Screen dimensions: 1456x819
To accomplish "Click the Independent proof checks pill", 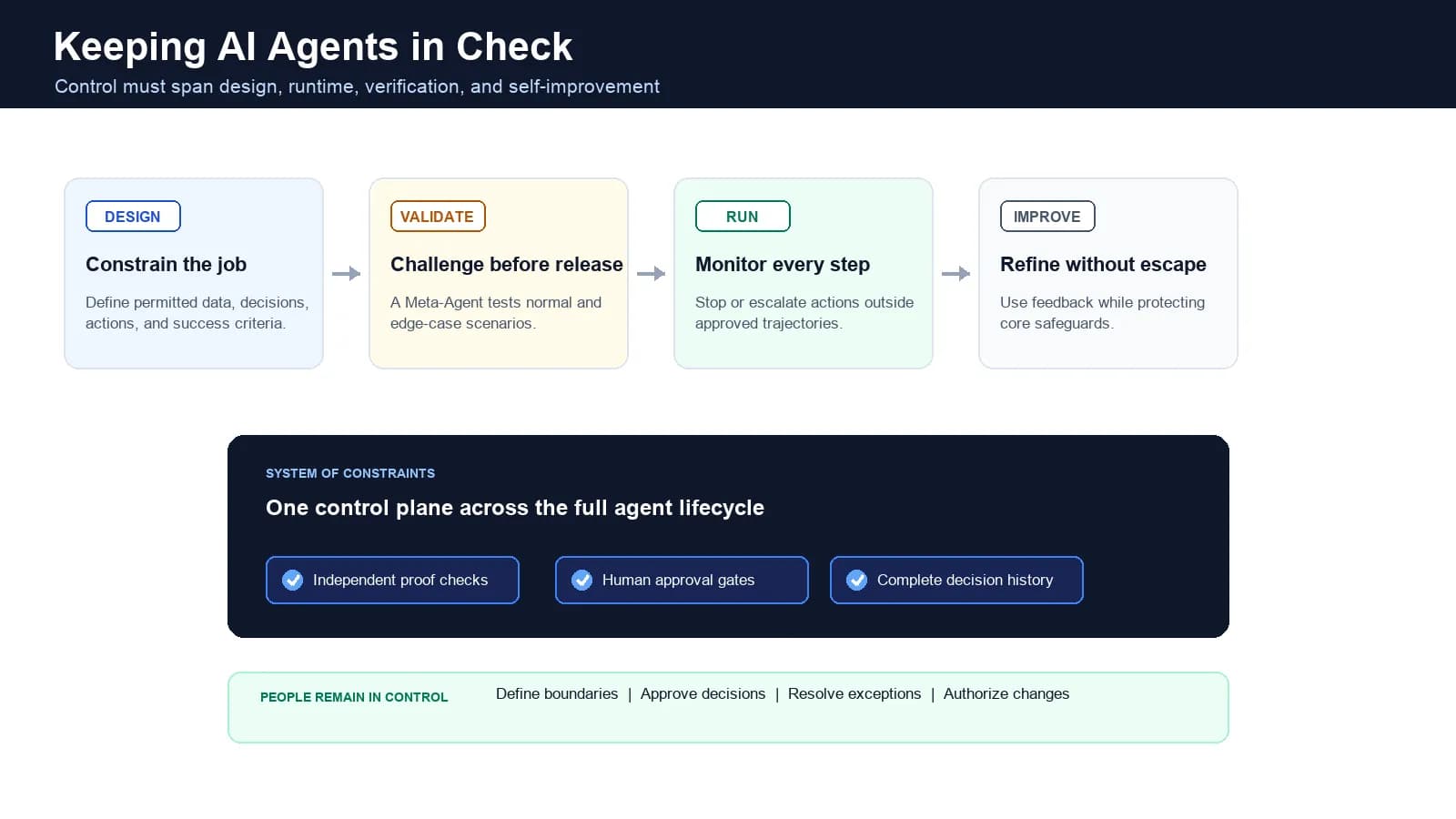I will pyautogui.click(x=392, y=580).
